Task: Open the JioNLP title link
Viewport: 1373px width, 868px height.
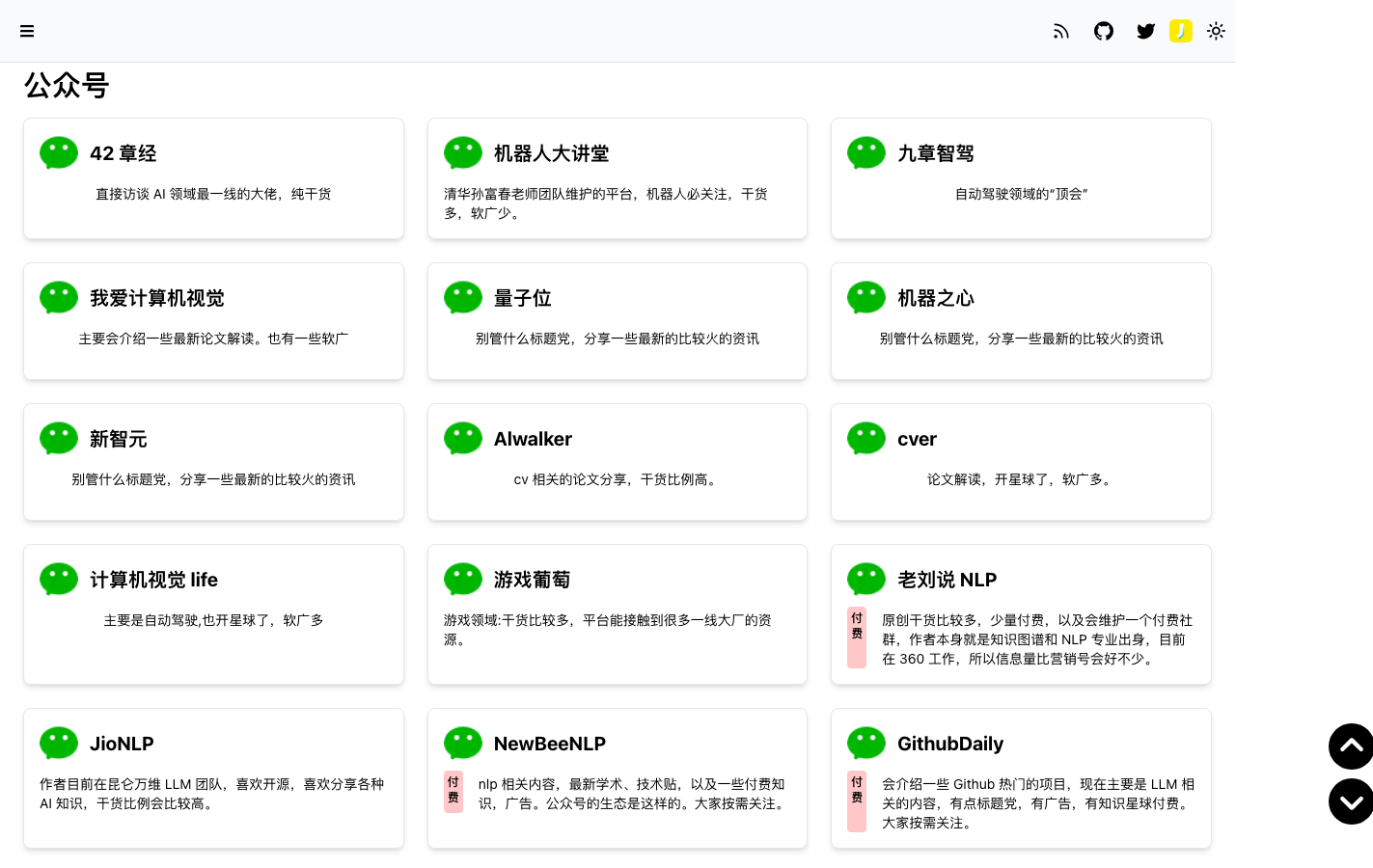Action: click(x=122, y=744)
